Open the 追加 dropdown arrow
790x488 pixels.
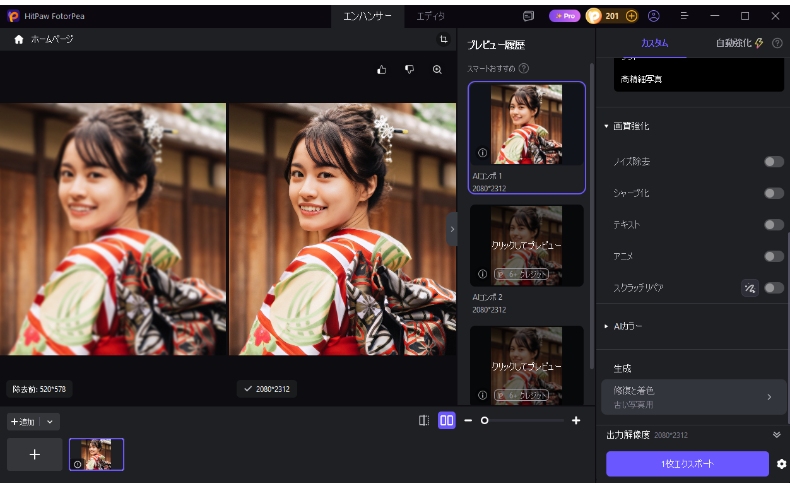pos(49,422)
